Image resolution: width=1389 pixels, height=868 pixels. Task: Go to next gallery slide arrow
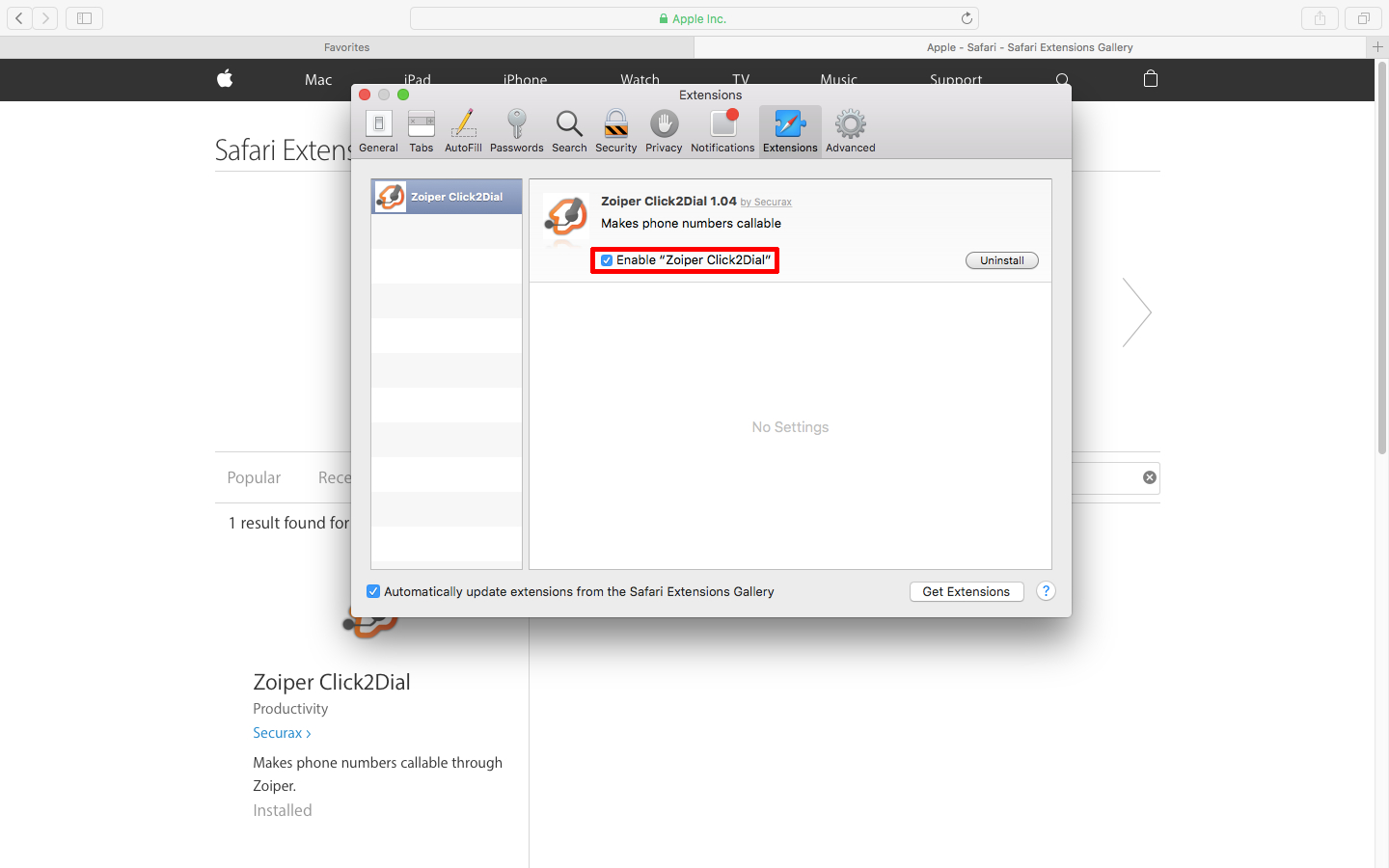pos(1136,312)
